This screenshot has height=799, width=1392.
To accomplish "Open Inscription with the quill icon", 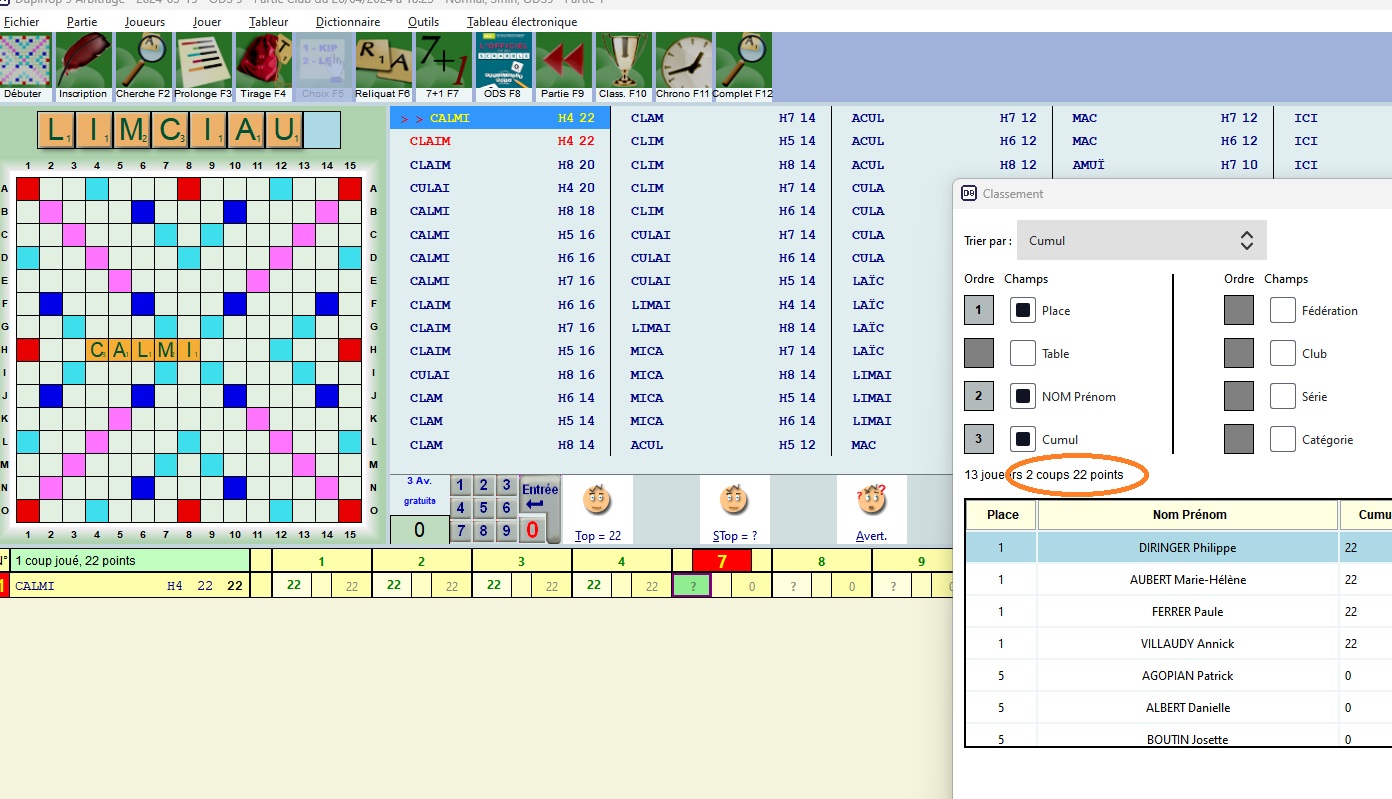I will 83,62.
